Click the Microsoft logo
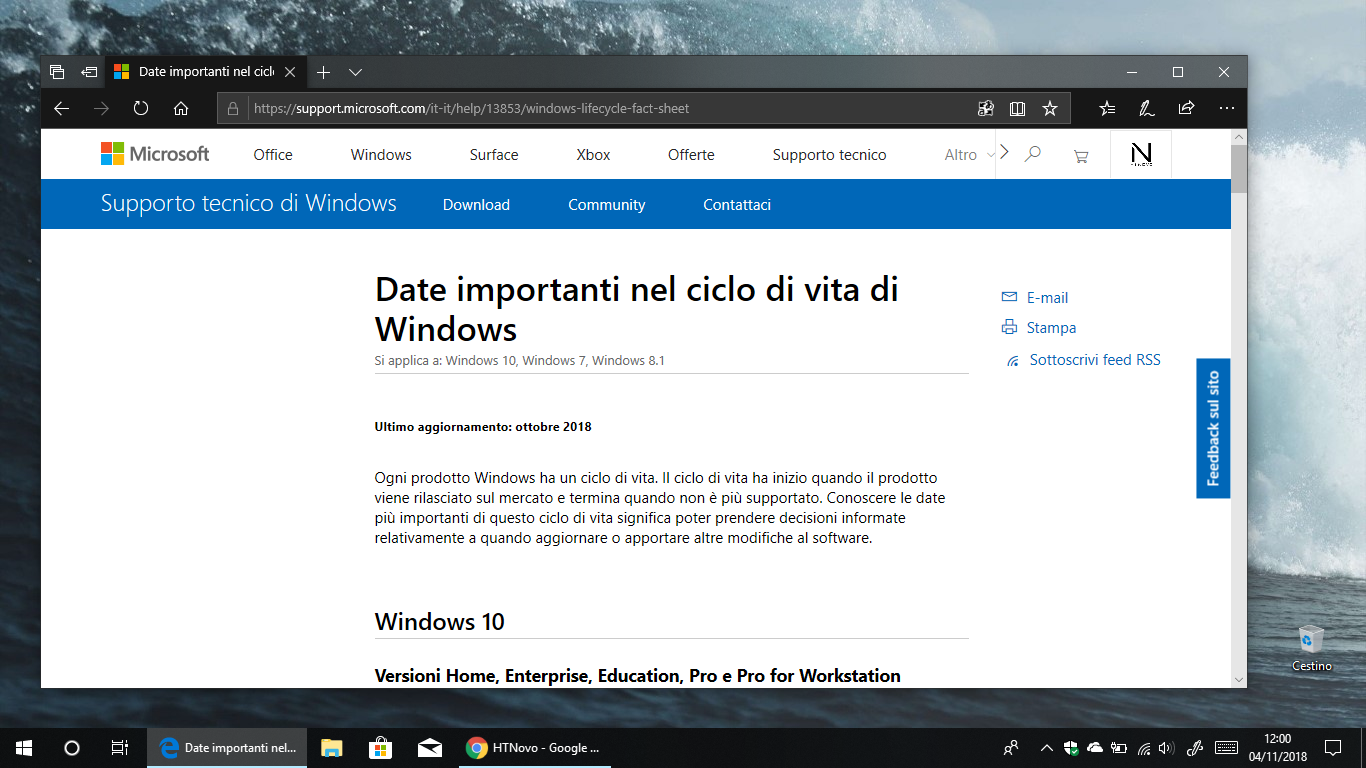Viewport: 1366px width, 768px height. tap(155, 154)
